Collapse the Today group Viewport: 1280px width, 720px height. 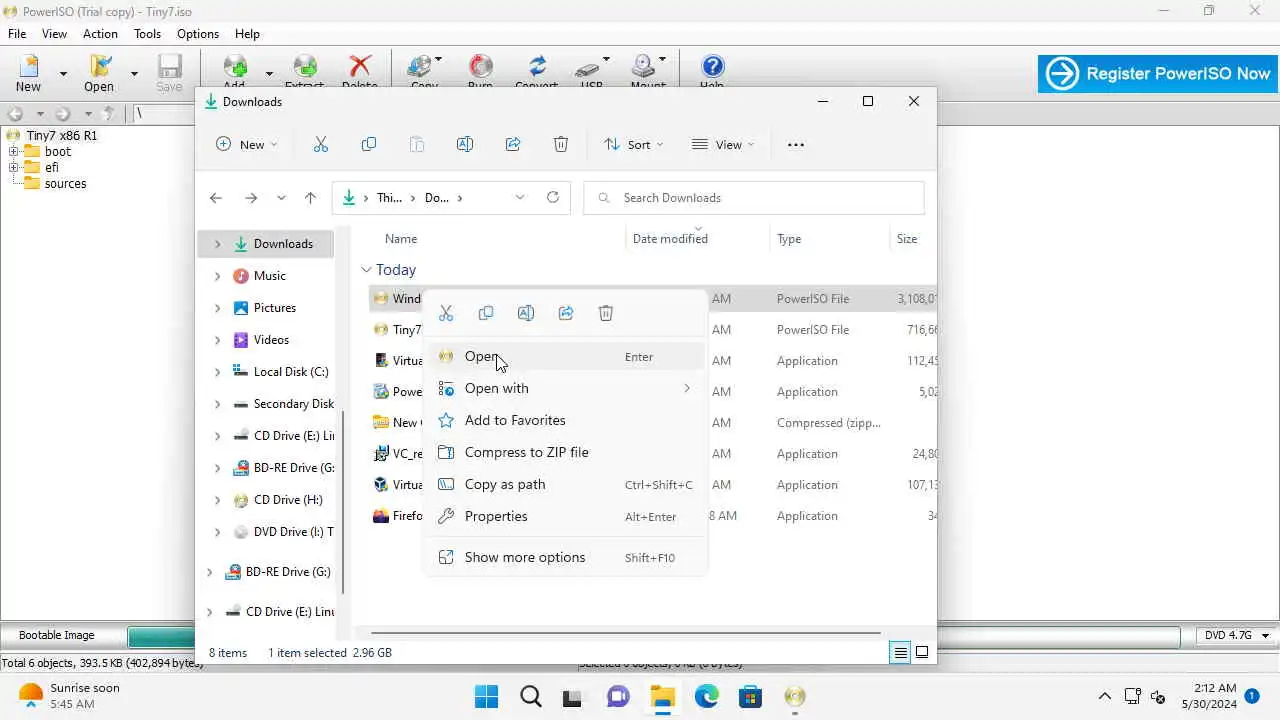click(366, 270)
